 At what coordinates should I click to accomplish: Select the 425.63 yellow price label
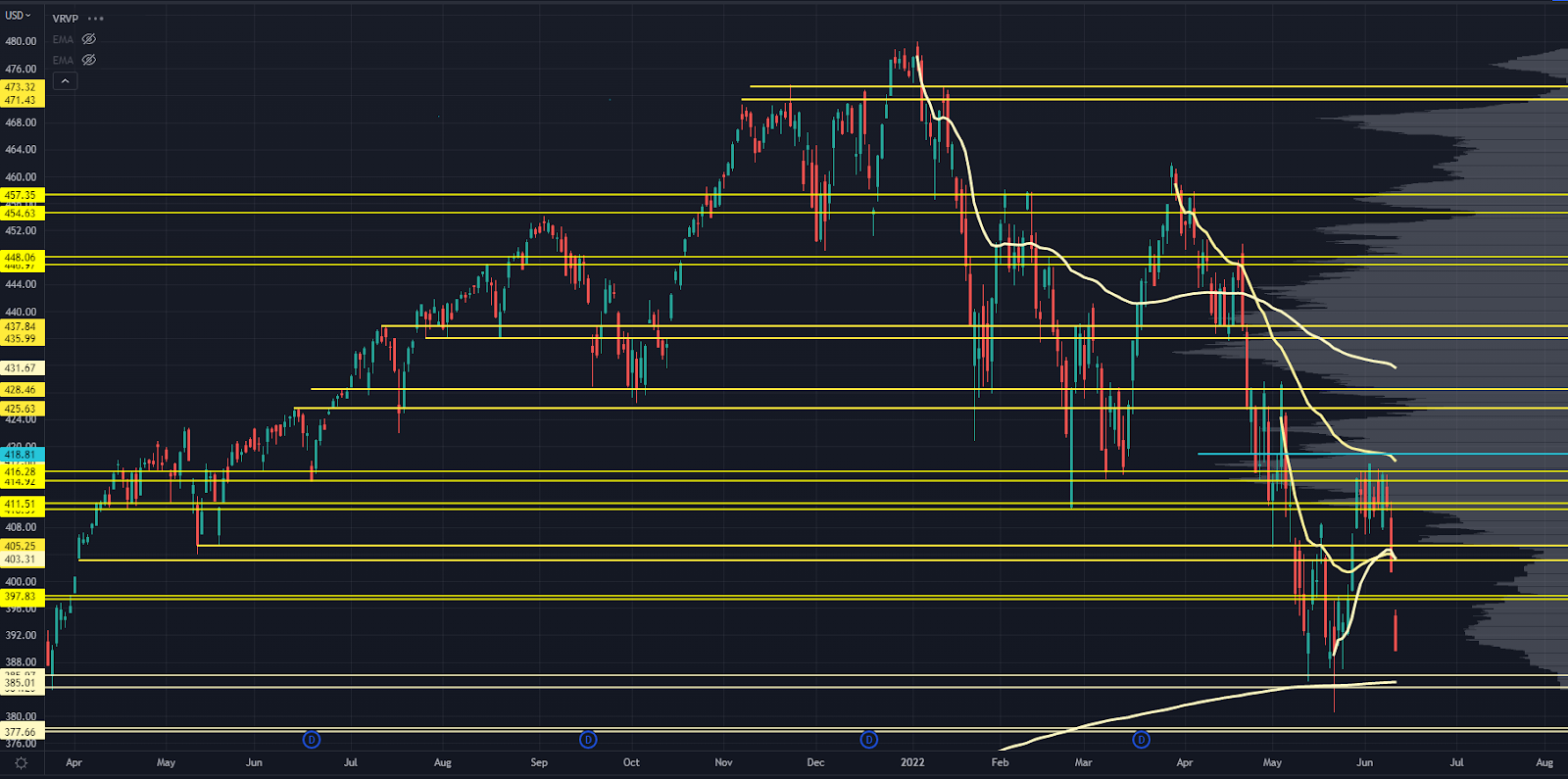(21, 409)
